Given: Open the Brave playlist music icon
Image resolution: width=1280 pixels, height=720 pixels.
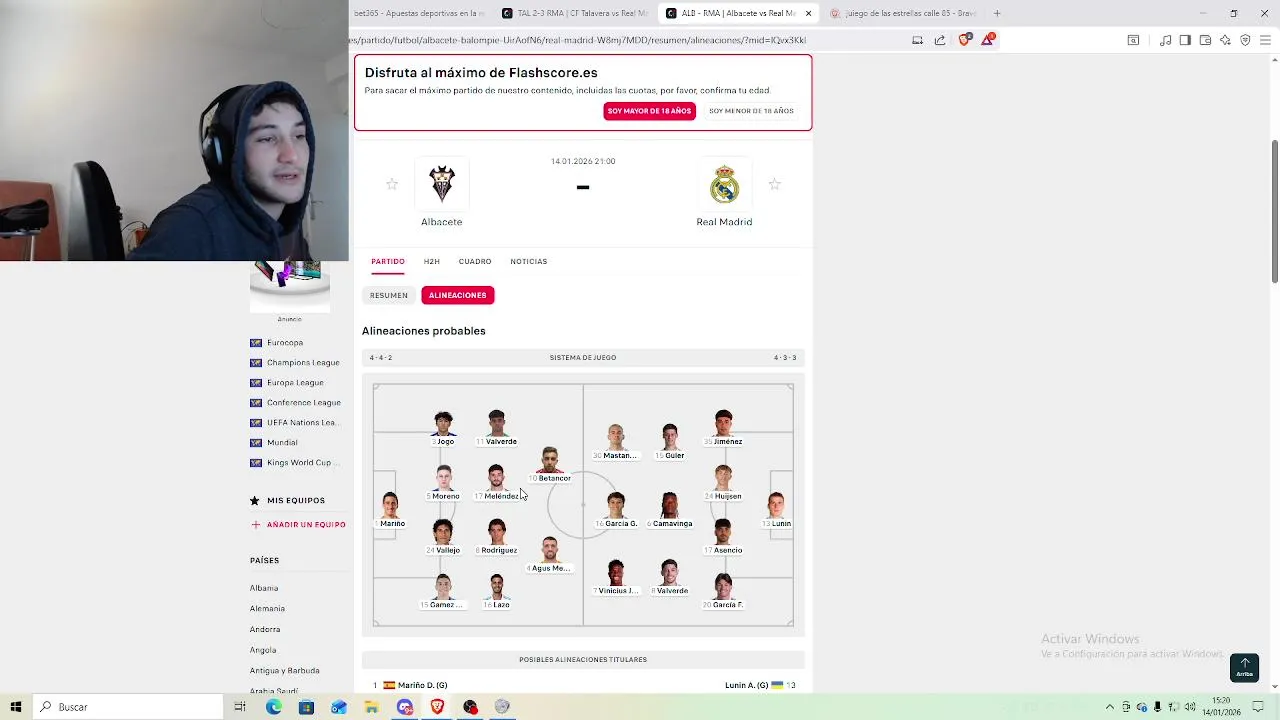Looking at the screenshot, I should coord(1165,40).
